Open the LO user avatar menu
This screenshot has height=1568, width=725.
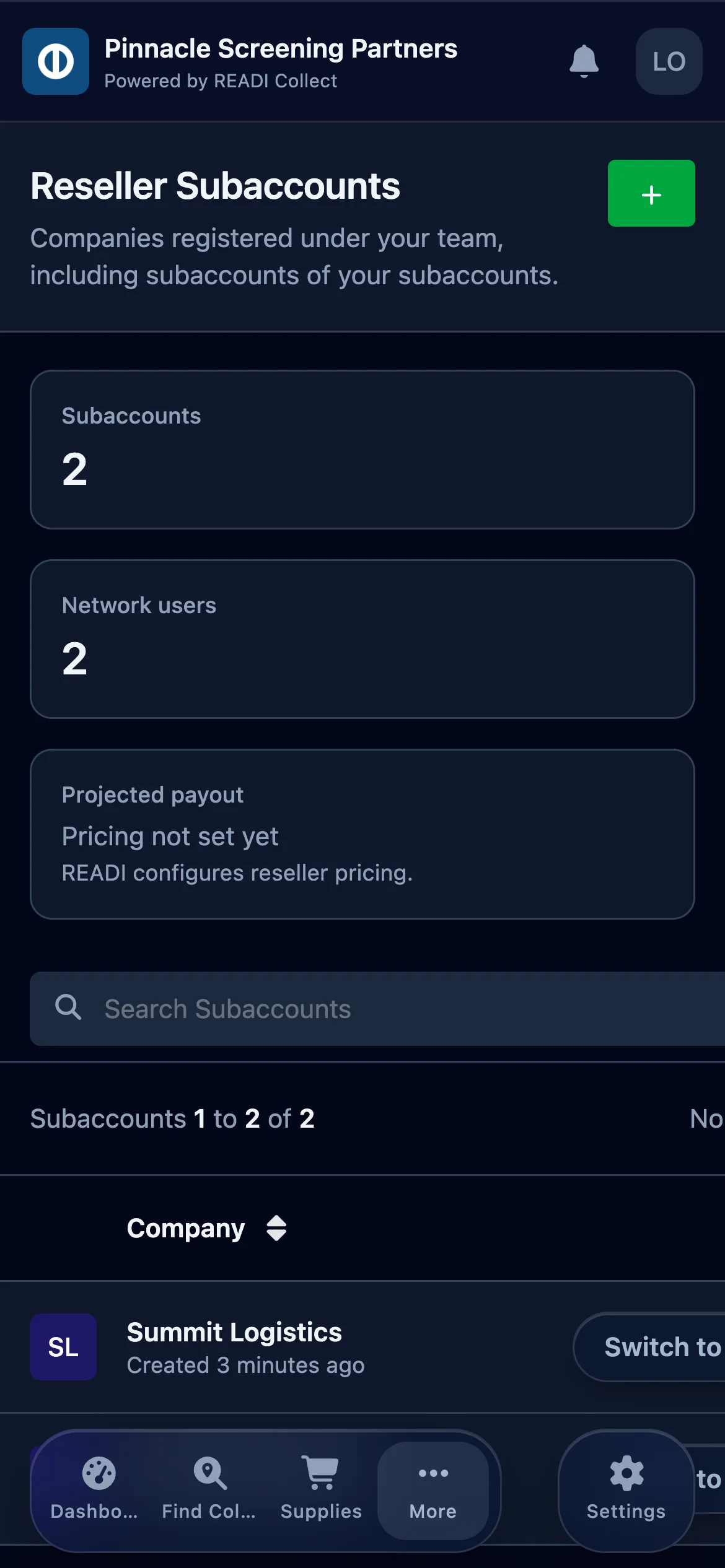pos(669,61)
